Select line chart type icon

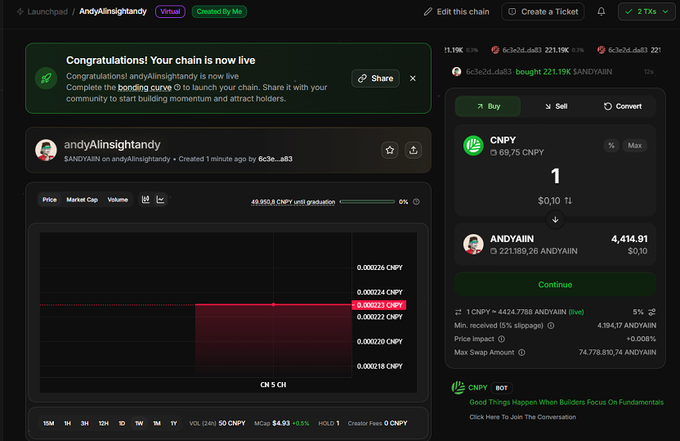[160, 199]
